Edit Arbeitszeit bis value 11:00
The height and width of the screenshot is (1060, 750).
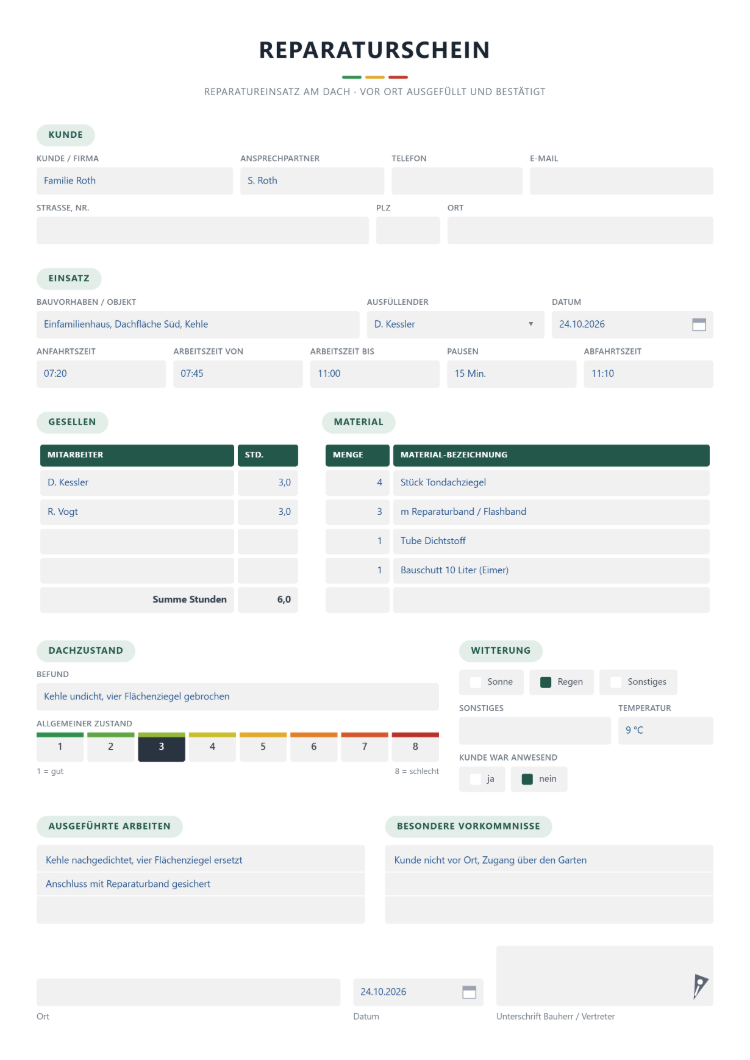click(x=375, y=374)
